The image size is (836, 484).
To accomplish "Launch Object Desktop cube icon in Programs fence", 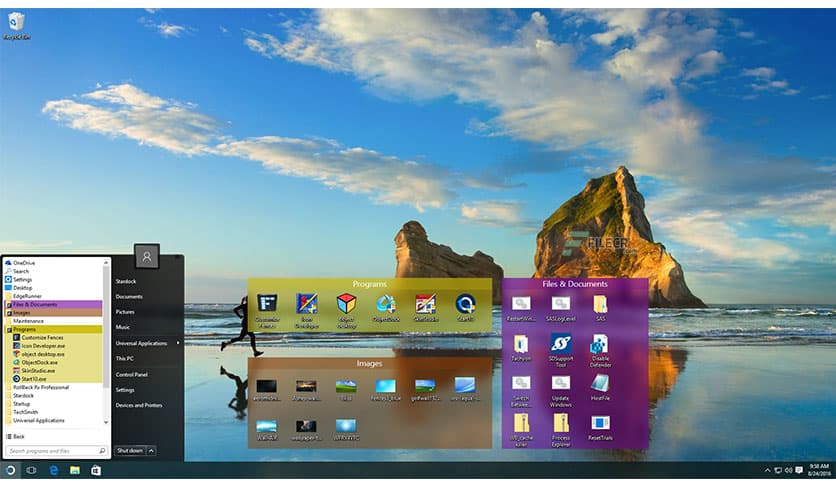I will point(346,304).
